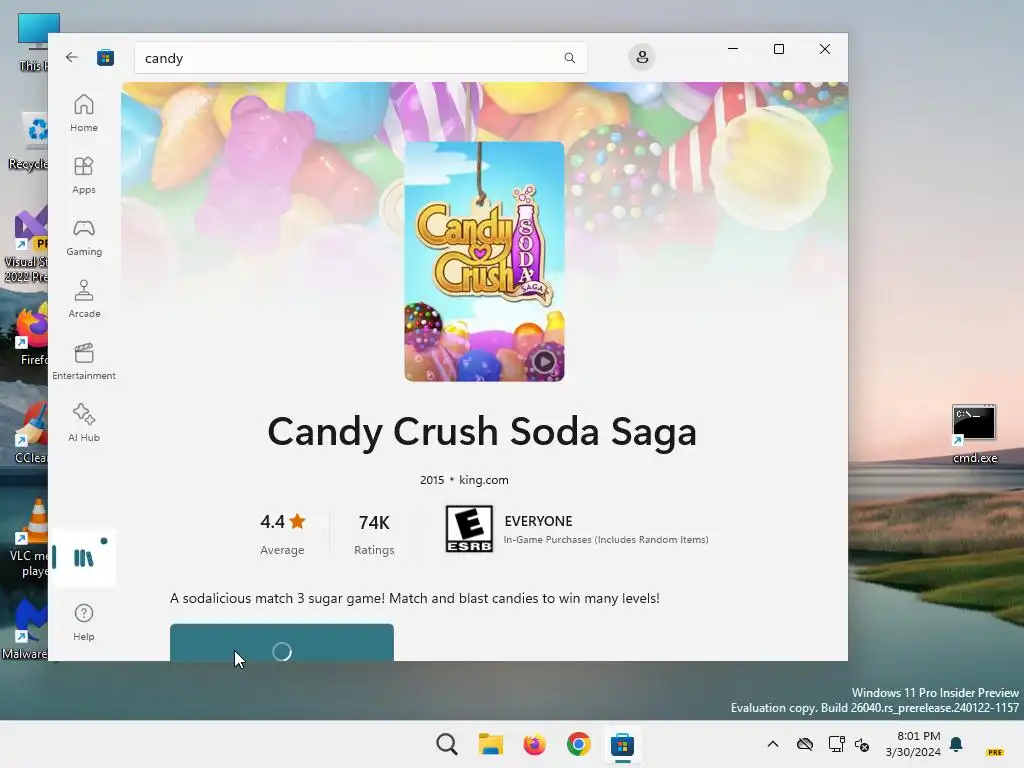The height and width of the screenshot is (768, 1024).
Task: Click the search magnifier icon in the search box
Action: pyautogui.click(x=569, y=58)
